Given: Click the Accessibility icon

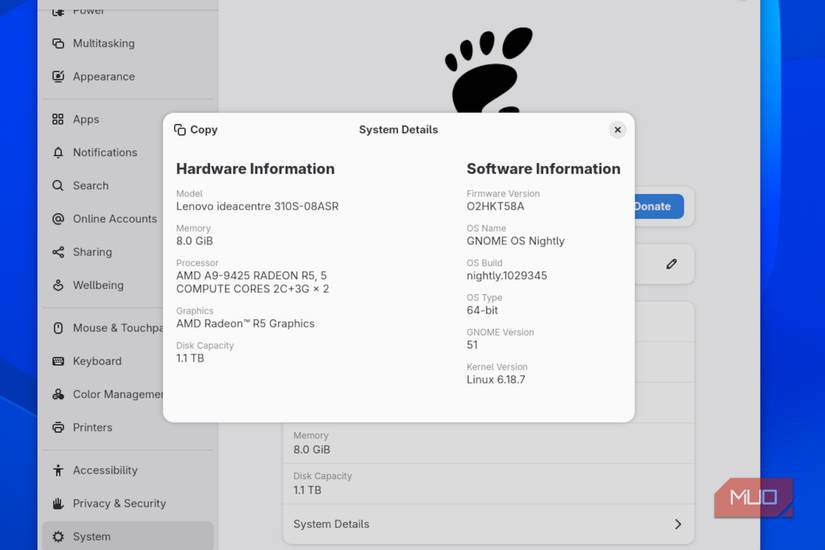Looking at the screenshot, I should coord(58,470).
